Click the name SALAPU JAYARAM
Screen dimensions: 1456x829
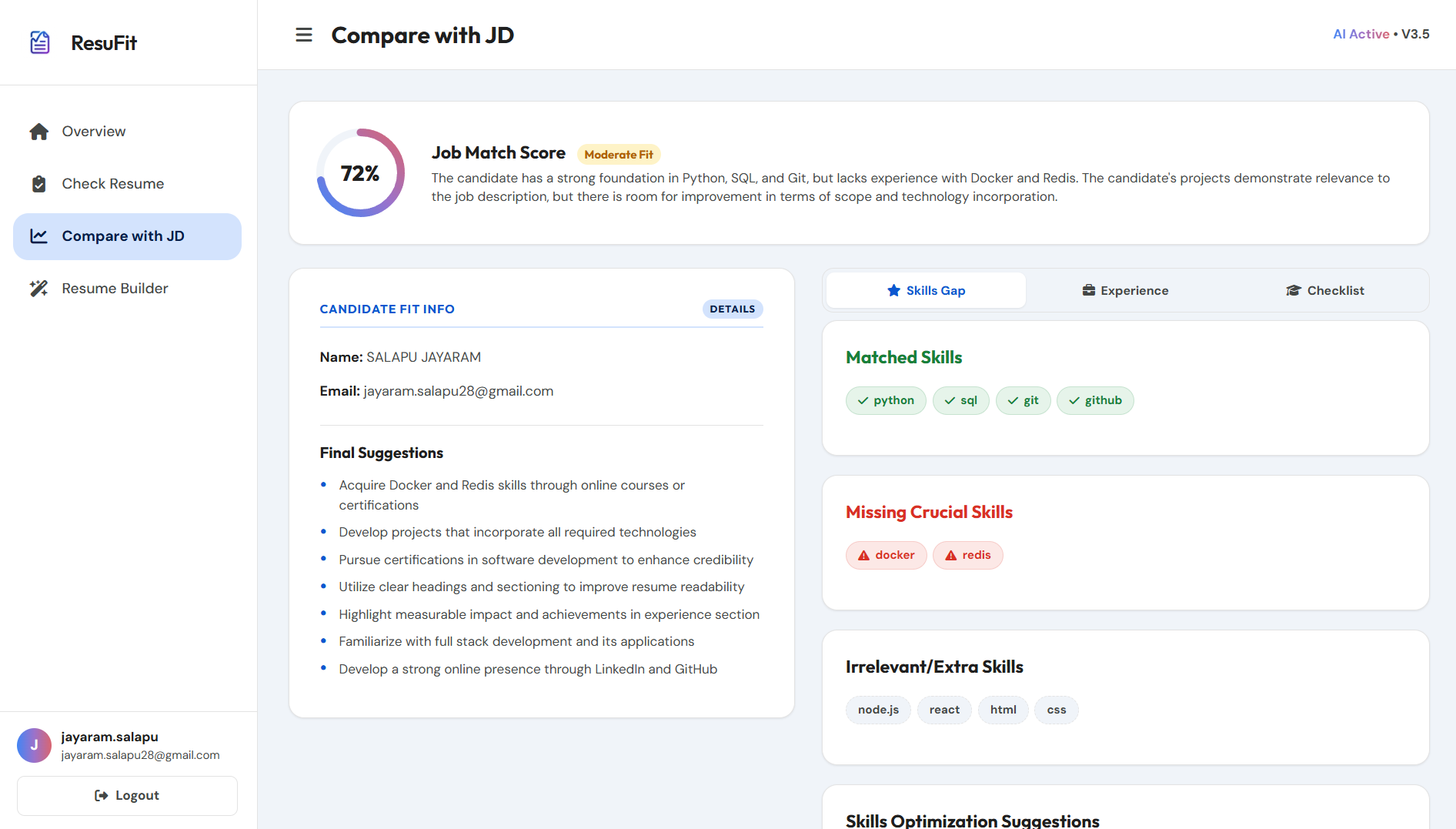[x=423, y=357]
